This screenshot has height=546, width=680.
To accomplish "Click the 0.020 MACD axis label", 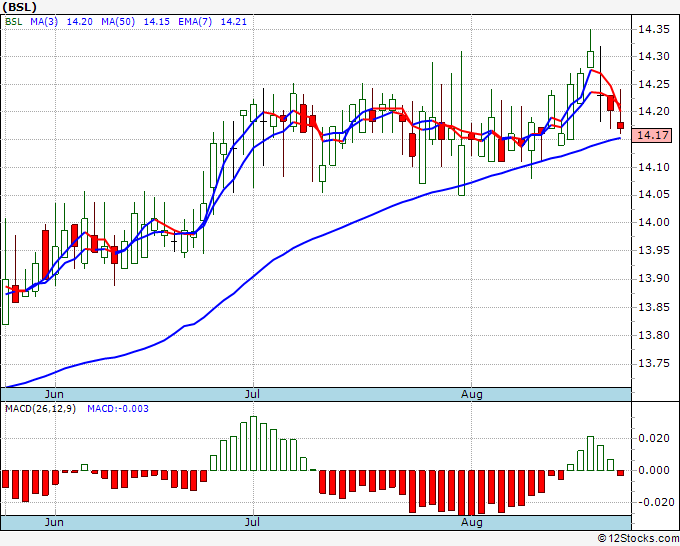I will point(654,438).
